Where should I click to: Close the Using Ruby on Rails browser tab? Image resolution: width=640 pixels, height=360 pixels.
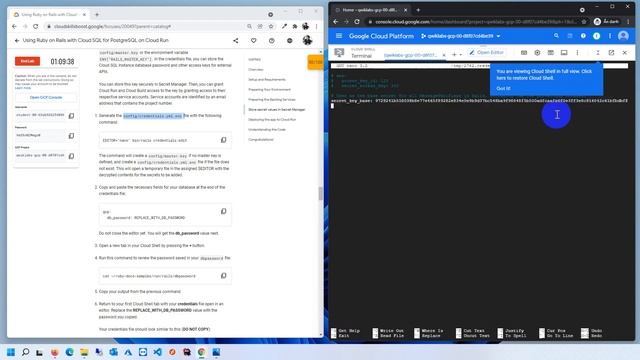pos(84,14)
